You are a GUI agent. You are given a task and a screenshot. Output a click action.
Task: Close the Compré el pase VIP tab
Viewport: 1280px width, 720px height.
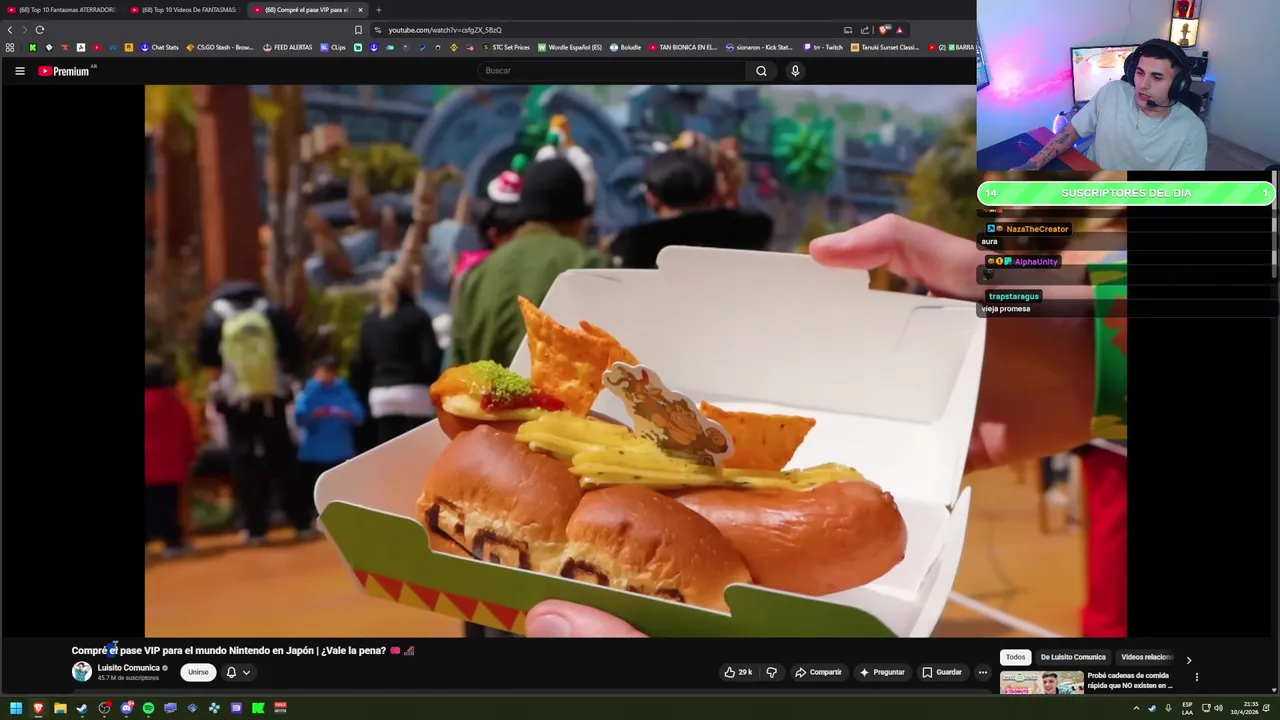coord(360,10)
